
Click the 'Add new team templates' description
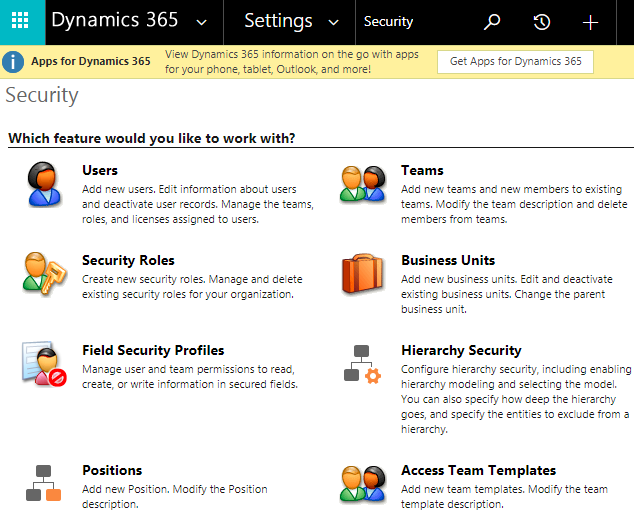coord(504,497)
